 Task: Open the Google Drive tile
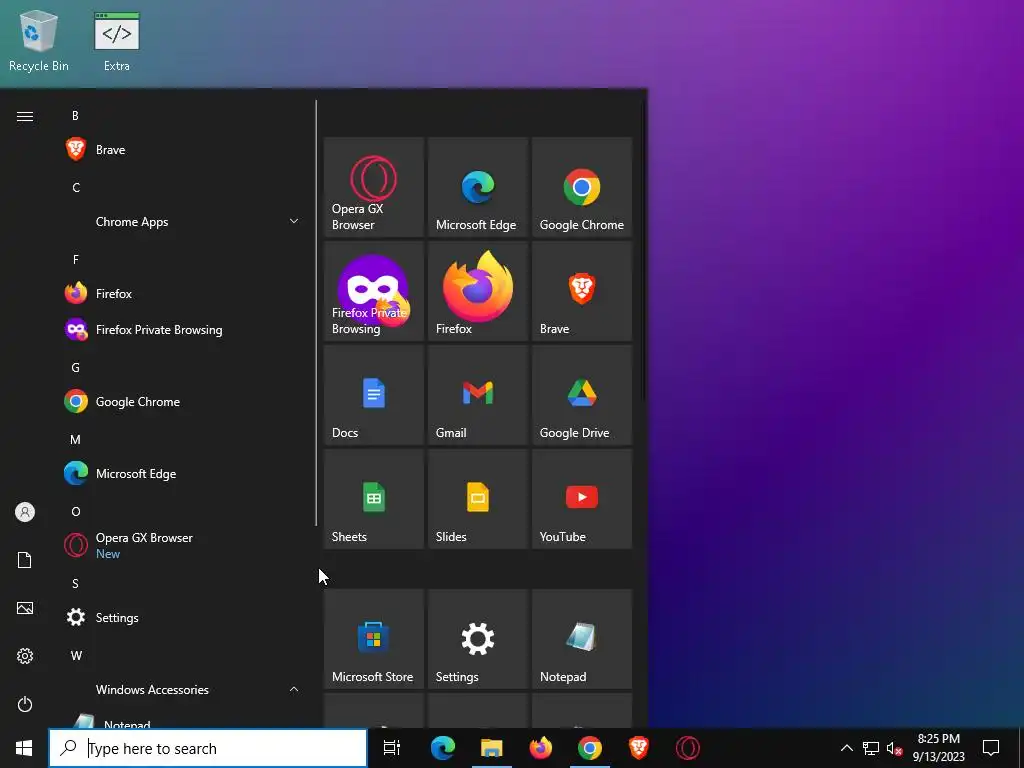pyautogui.click(x=582, y=394)
